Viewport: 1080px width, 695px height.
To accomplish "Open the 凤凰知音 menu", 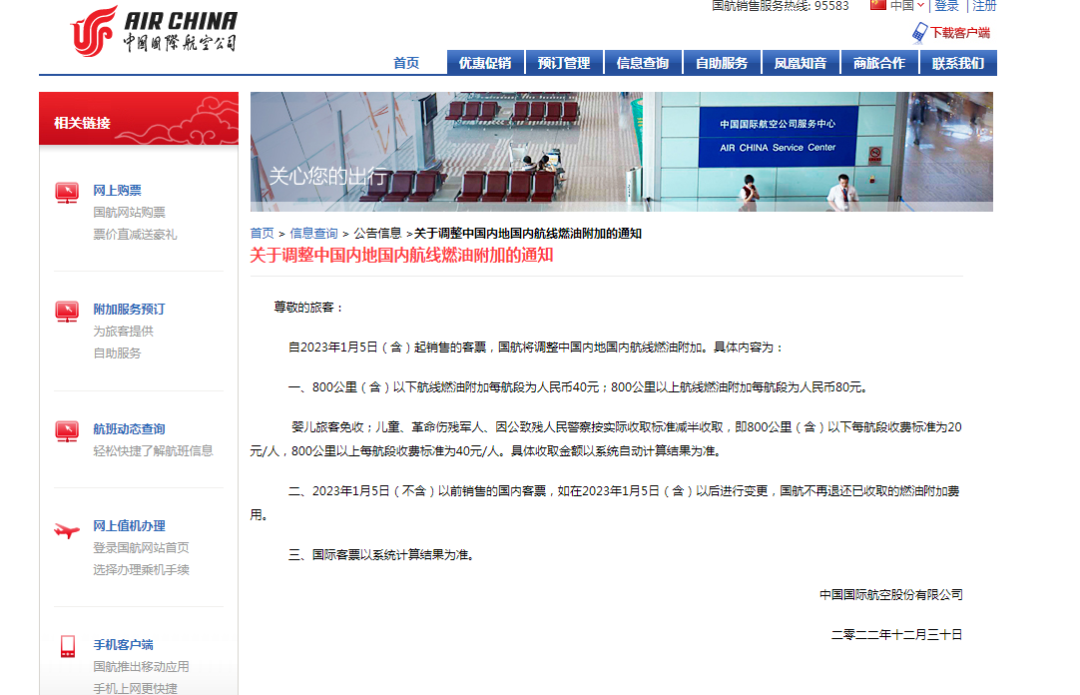I will (x=800, y=63).
